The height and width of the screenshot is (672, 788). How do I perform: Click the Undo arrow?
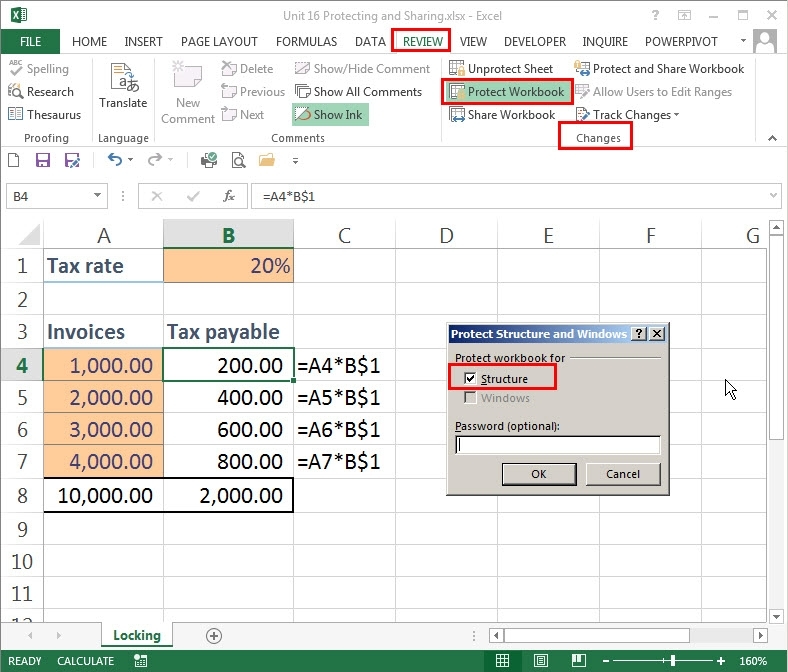(115, 160)
